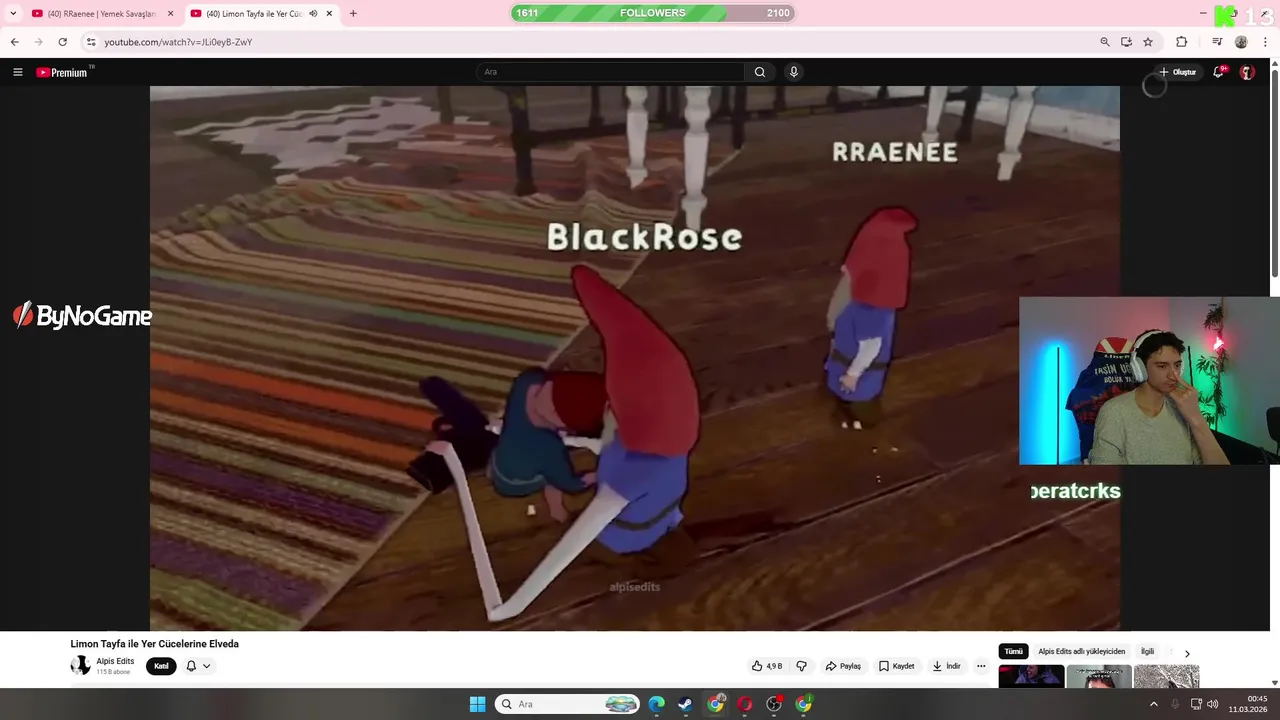
Task: Click the YouTube search magnifier button
Action: coord(760,72)
